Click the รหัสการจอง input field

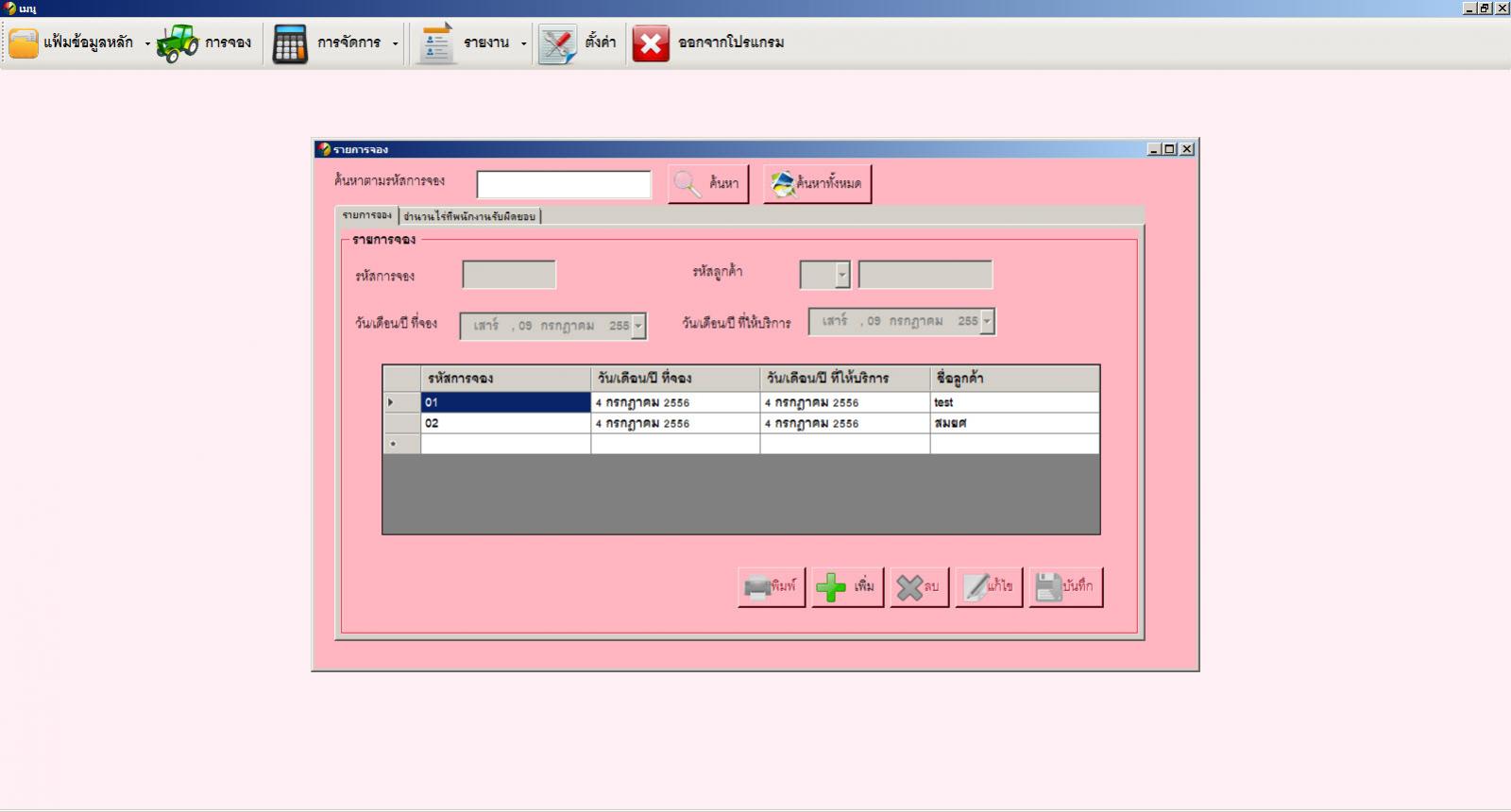[x=509, y=275]
